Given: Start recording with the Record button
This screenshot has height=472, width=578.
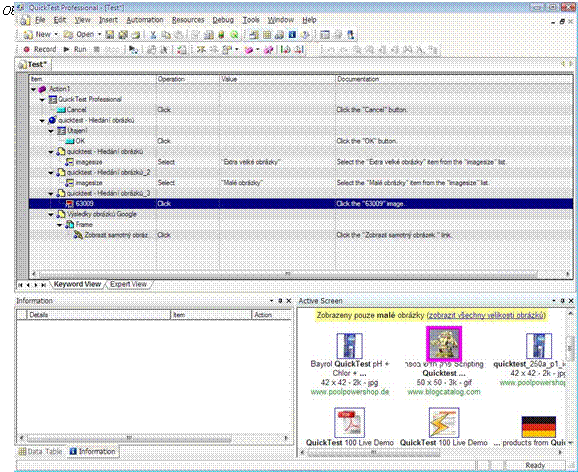Looking at the screenshot, I should (x=40, y=49).
